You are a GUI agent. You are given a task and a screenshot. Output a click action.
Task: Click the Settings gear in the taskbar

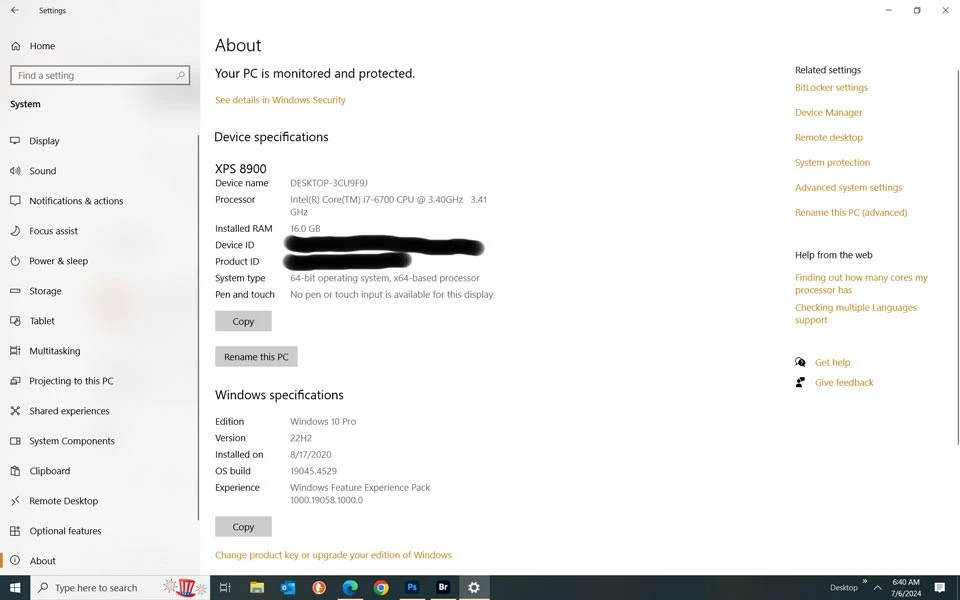coord(474,588)
